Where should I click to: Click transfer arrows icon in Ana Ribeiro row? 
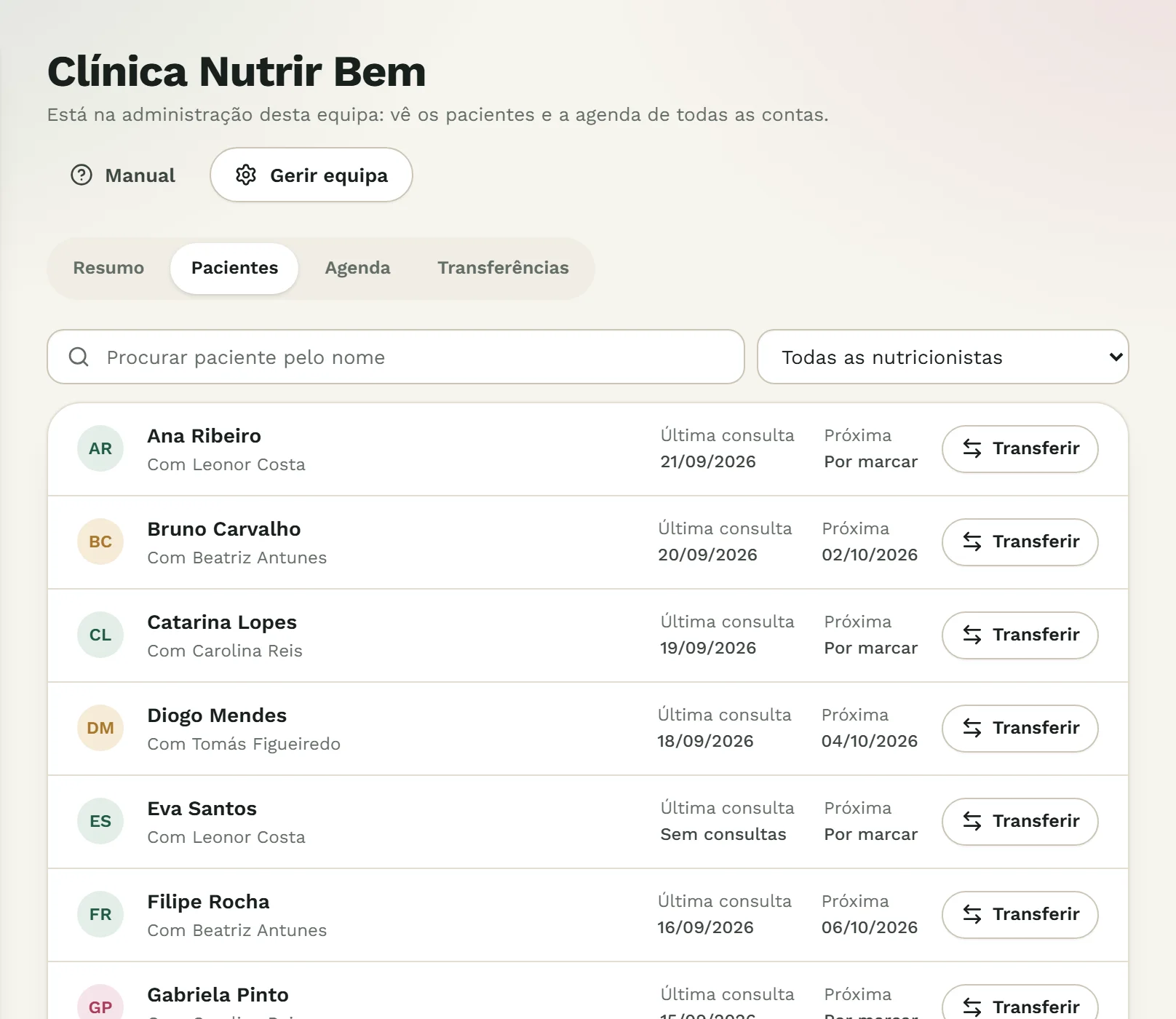pyautogui.click(x=972, y=448)
